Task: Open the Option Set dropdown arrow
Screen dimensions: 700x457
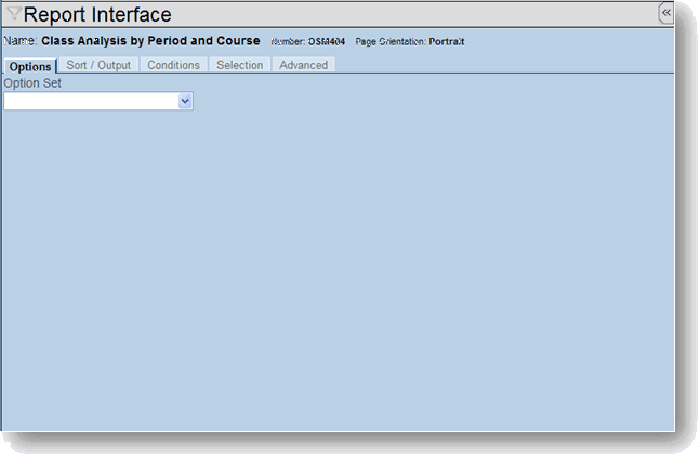Action: tap(185, 101)
